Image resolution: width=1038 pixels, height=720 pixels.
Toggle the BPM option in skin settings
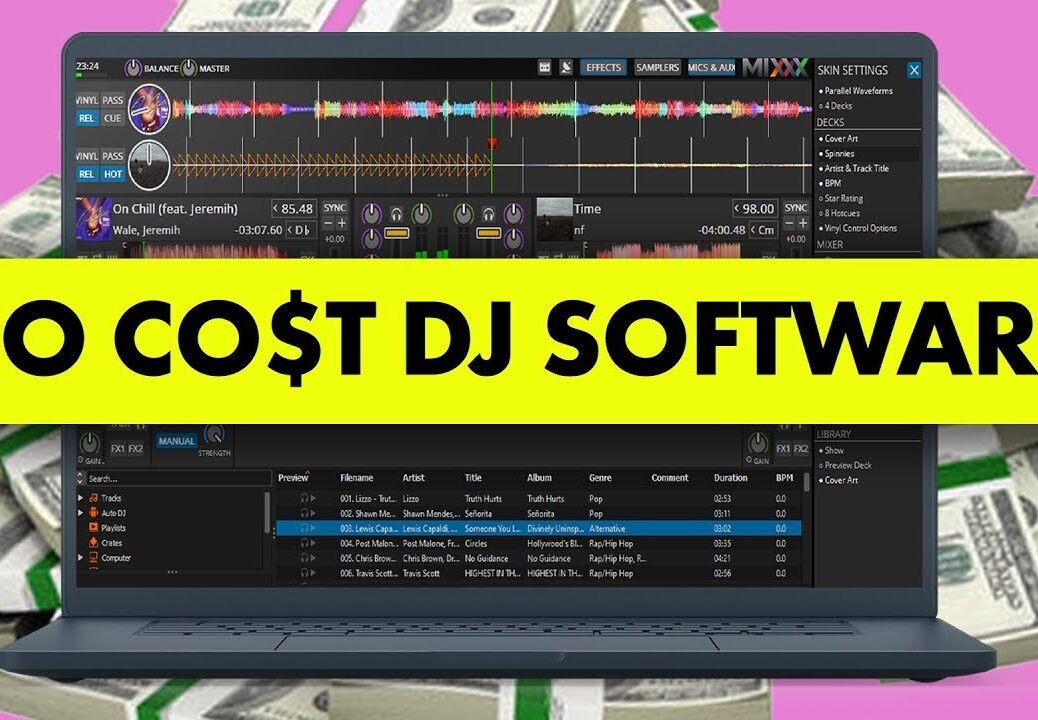830,183
